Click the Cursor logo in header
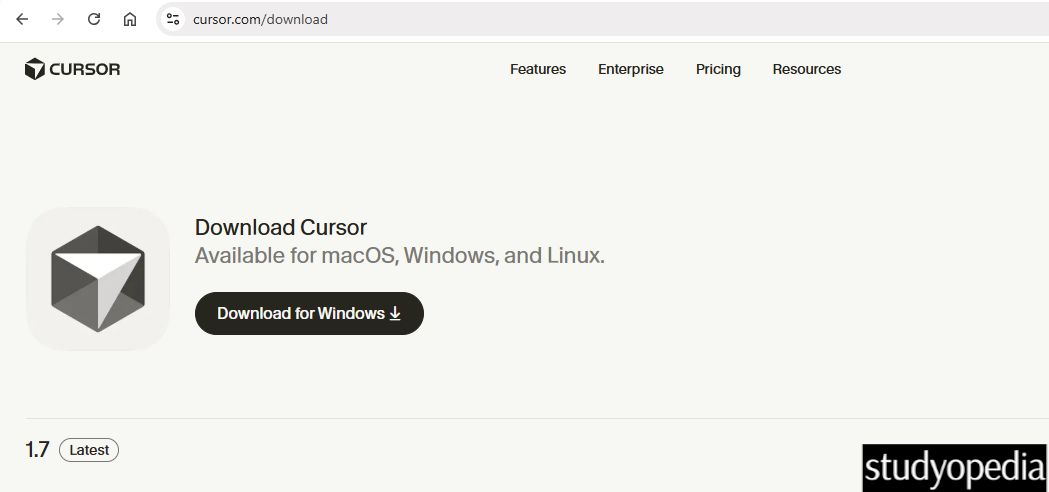Image resolution: width=1049 pixels, height=492 pixels. (72, 69)
